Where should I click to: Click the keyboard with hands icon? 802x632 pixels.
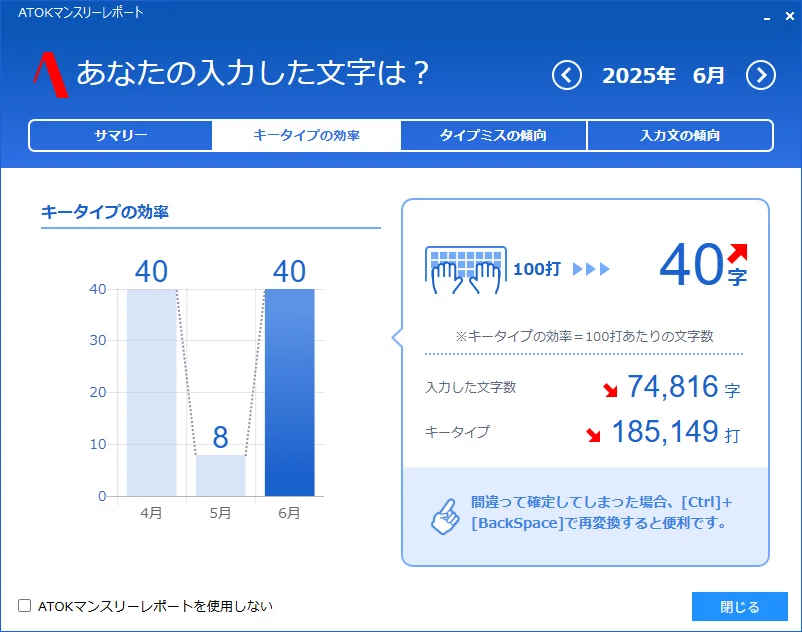coord(465,269)
